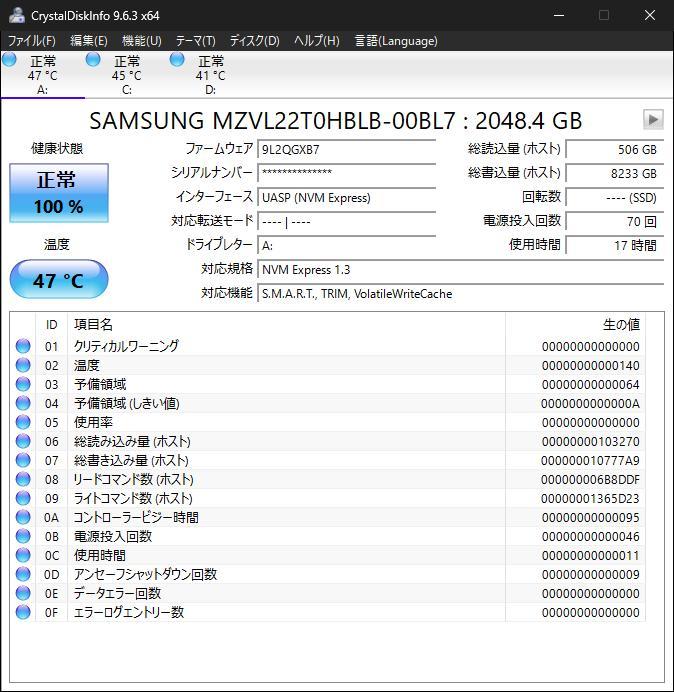Click the blue status orb for disk D:
The width and height of the screenshot is (674, 692).
(177, 59)
